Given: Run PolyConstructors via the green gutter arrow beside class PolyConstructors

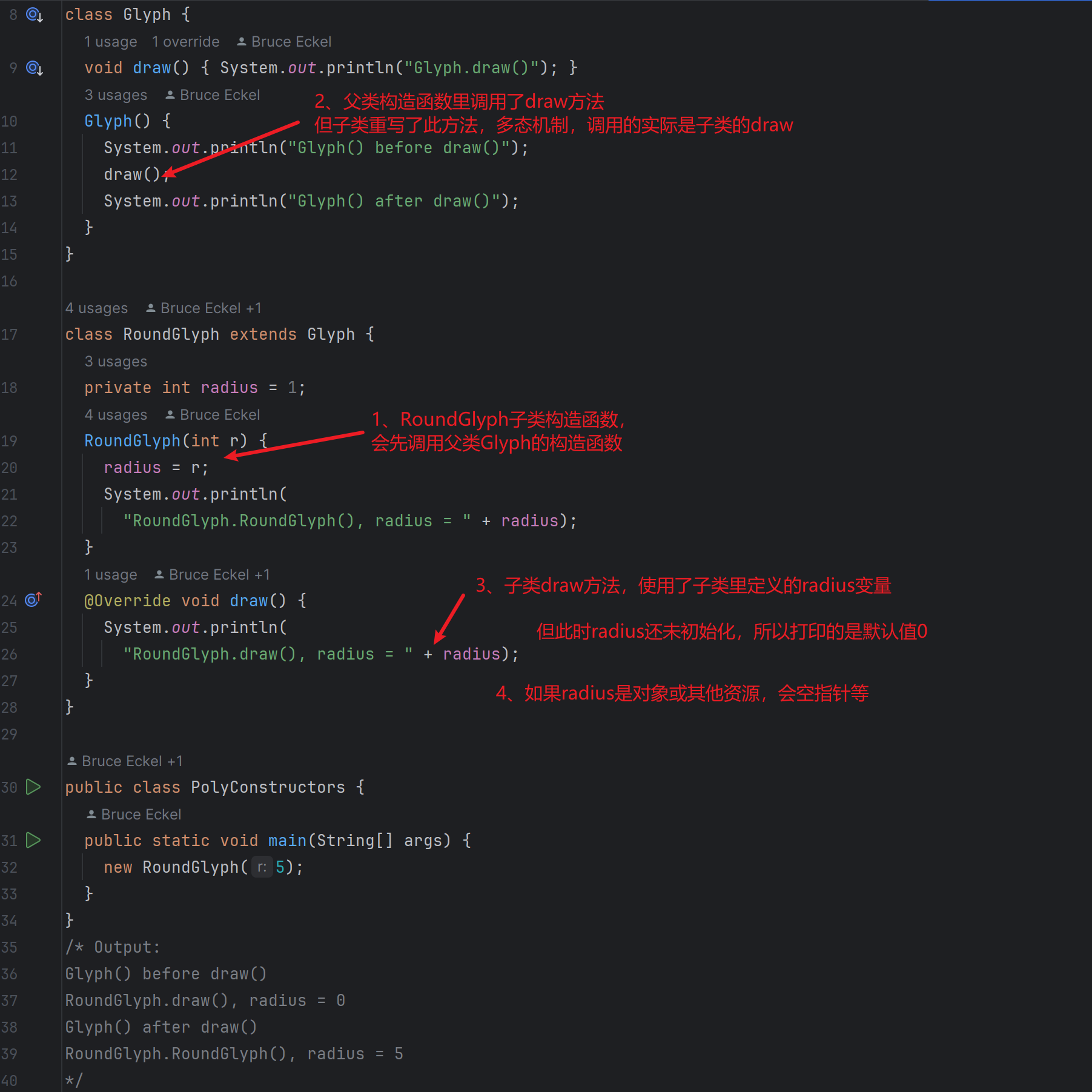Looking at the screenshot, I should coord(33,787).
